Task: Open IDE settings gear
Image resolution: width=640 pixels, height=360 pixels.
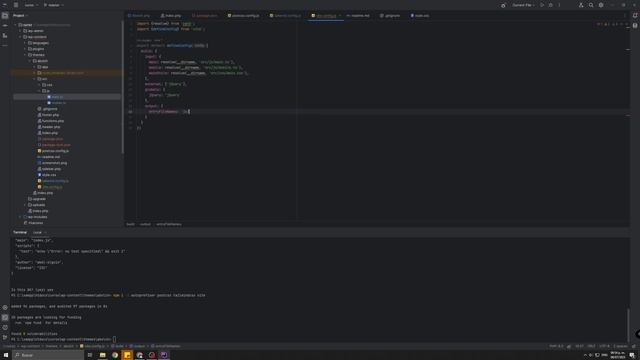Action: click(x=601, y=5)
